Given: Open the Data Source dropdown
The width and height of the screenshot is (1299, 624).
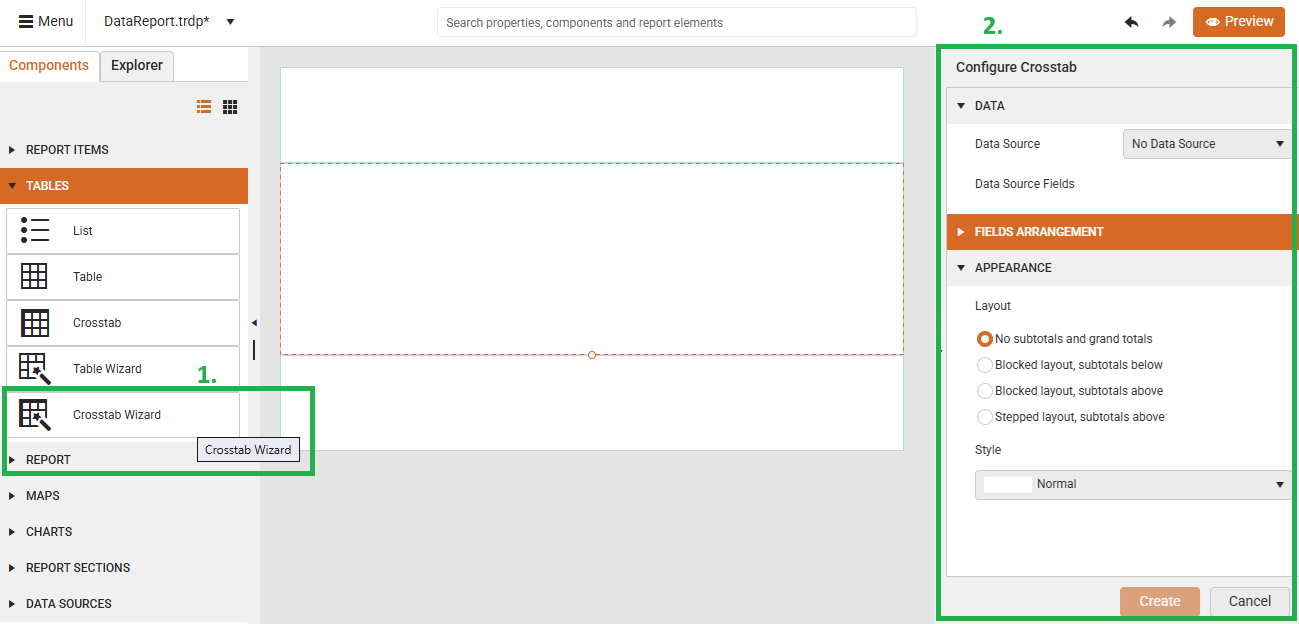Looking at the screenshot, I should [1207, 144].
